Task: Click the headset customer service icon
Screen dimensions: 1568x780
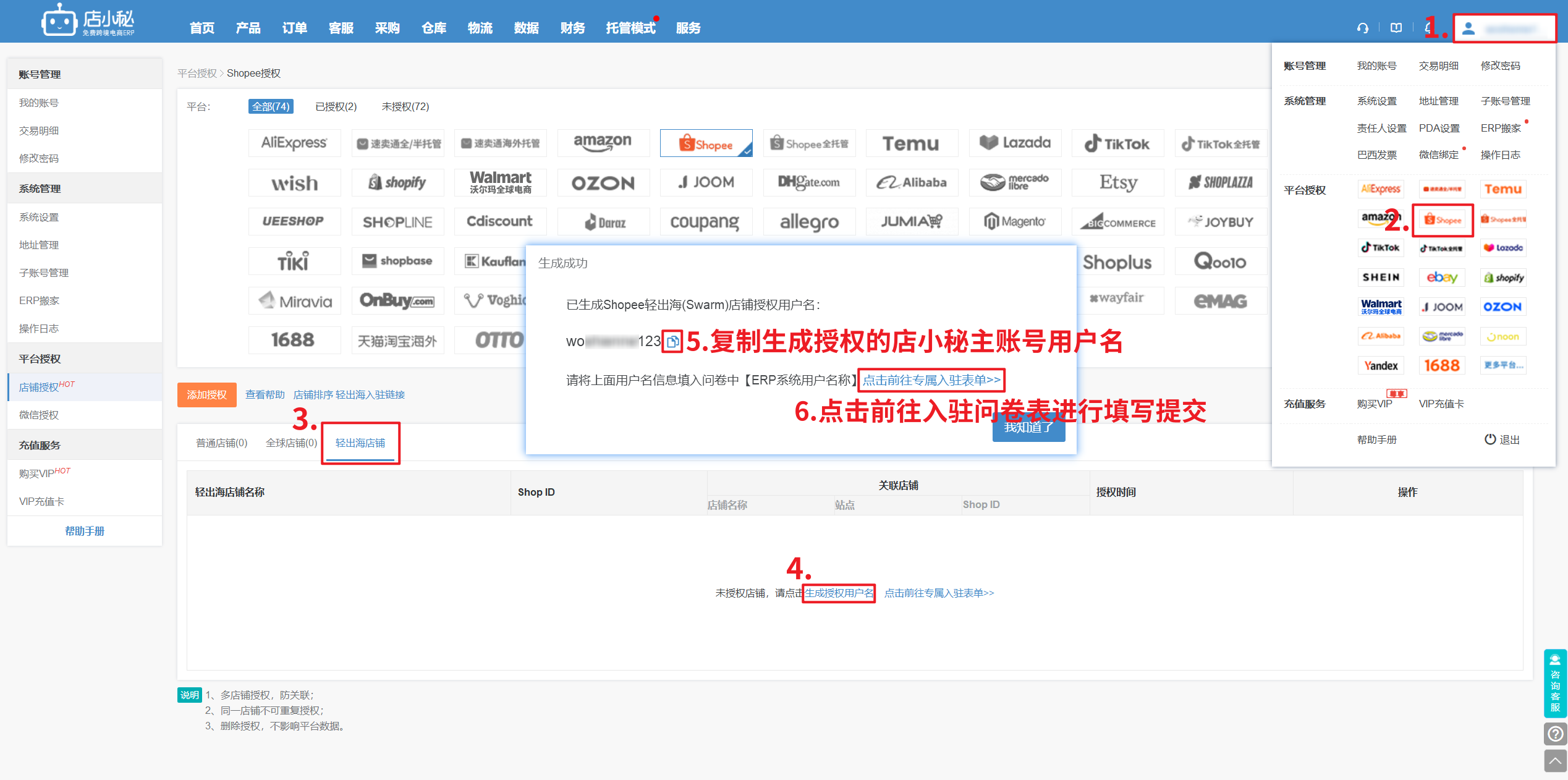Action: 1362,28
